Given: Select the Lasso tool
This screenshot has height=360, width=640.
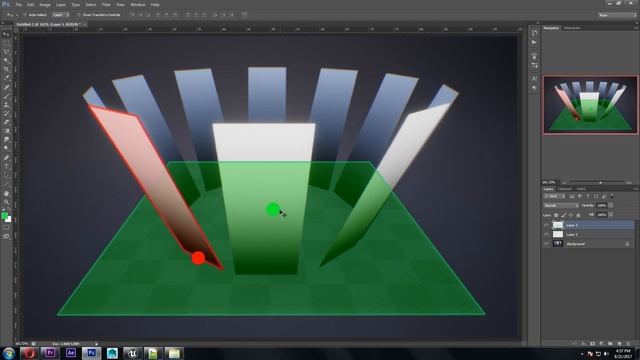Looking at the screenshot, I should (x=6, y=52).
